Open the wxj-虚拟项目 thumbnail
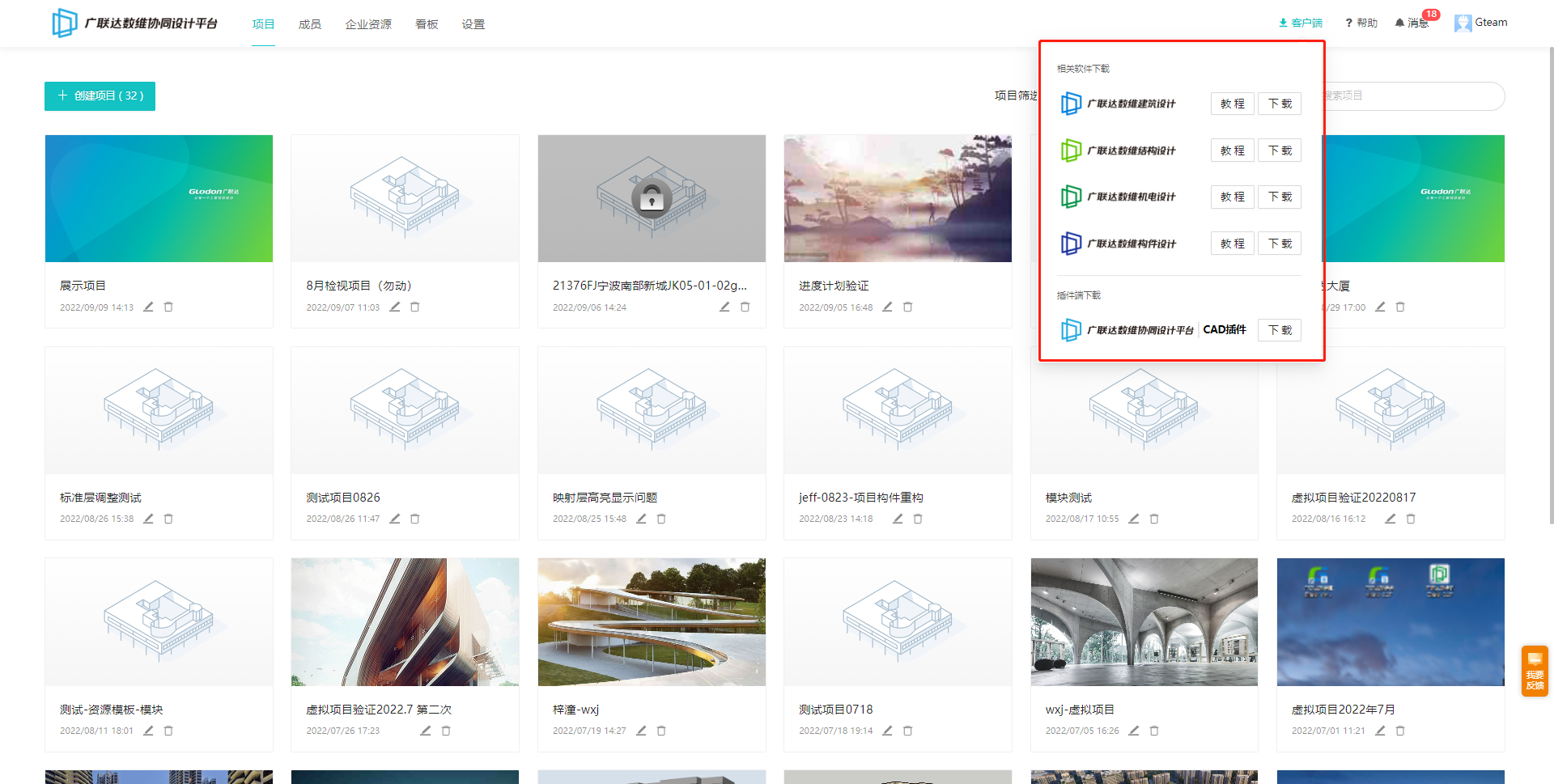1554x784 pixels. point(1144,622)
